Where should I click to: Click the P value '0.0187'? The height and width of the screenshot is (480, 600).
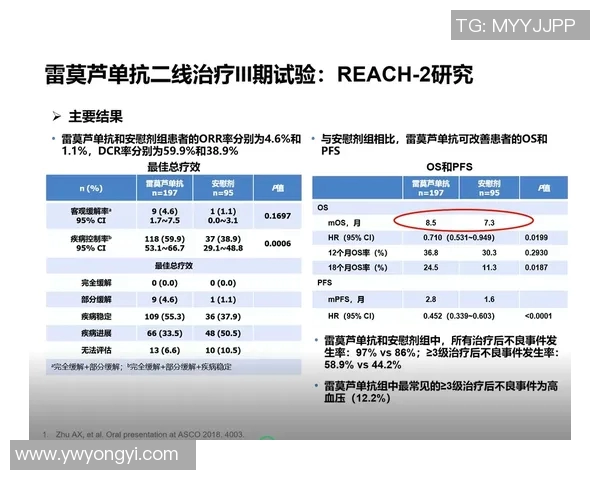pyautogui.click(x=536, y=268)
